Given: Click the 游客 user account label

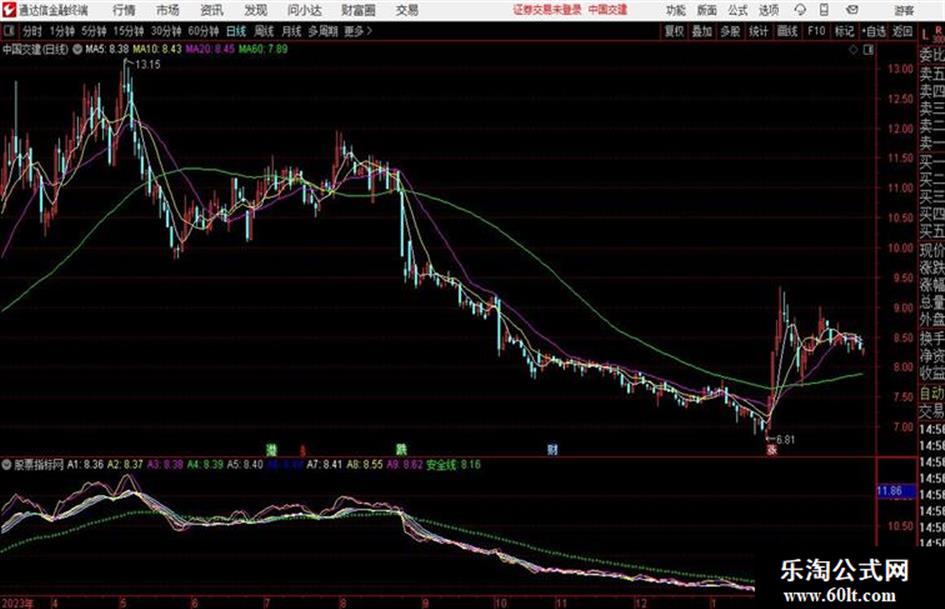Looking at the screenshot, I should pyautogui.click(x=904, y=10).
